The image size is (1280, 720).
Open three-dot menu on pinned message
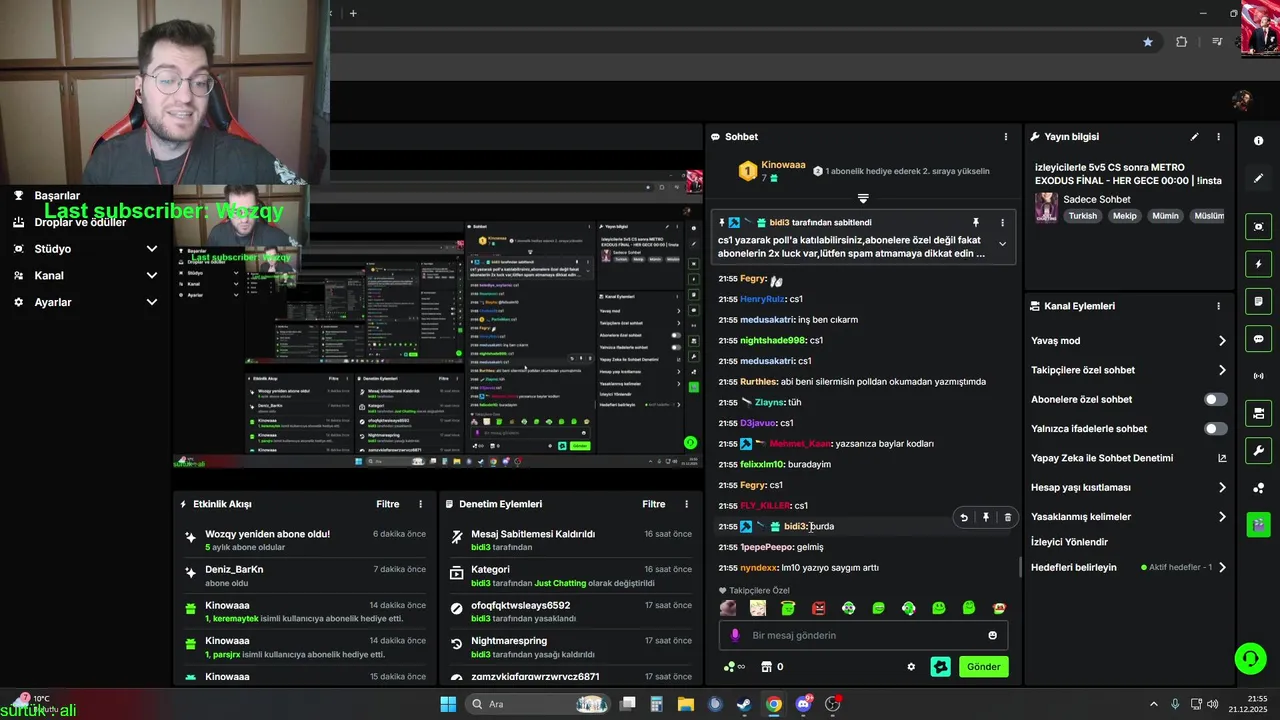[x=1002, y=222]
